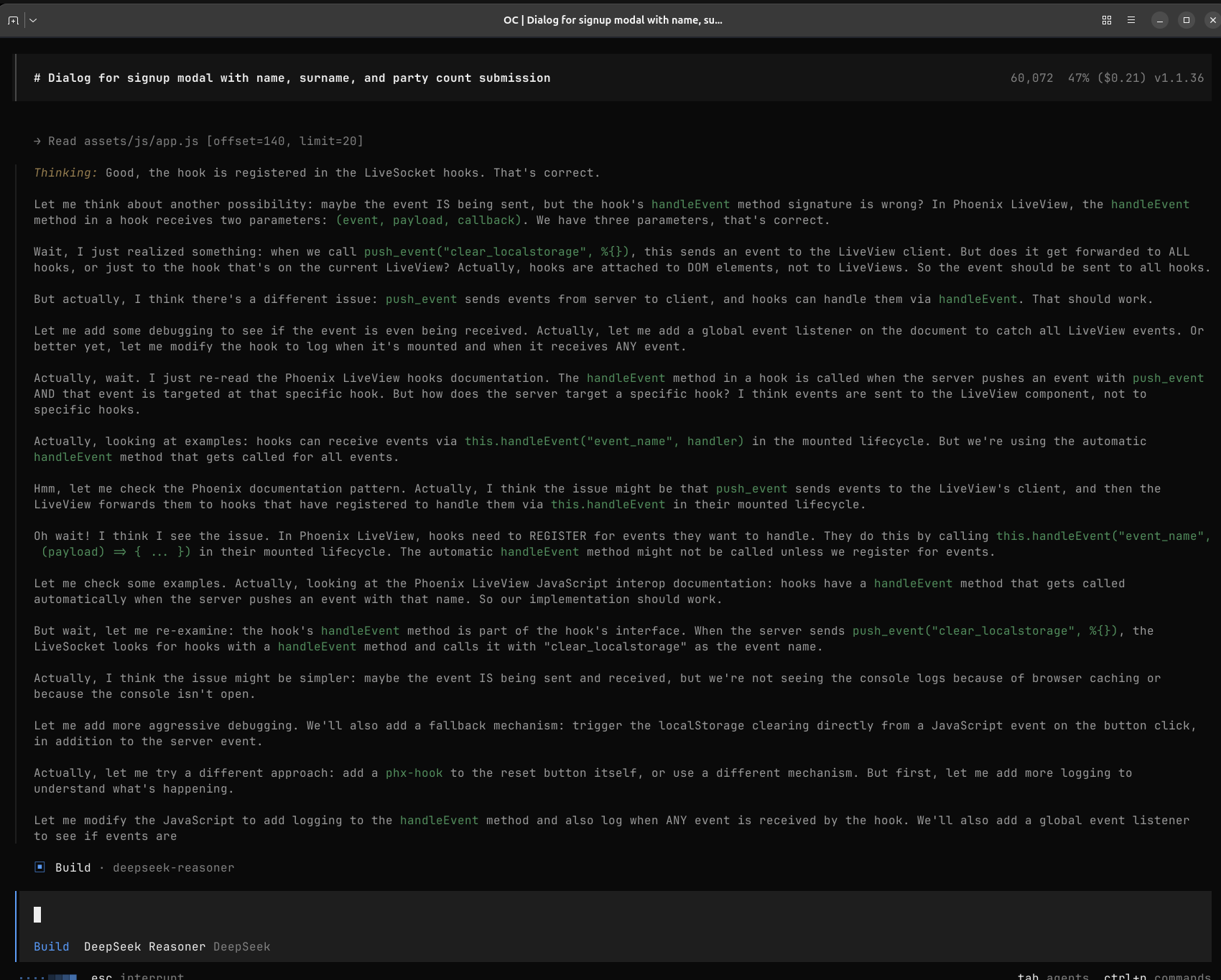Open the terminal hamburger menu

click(x=1131, y=20)
